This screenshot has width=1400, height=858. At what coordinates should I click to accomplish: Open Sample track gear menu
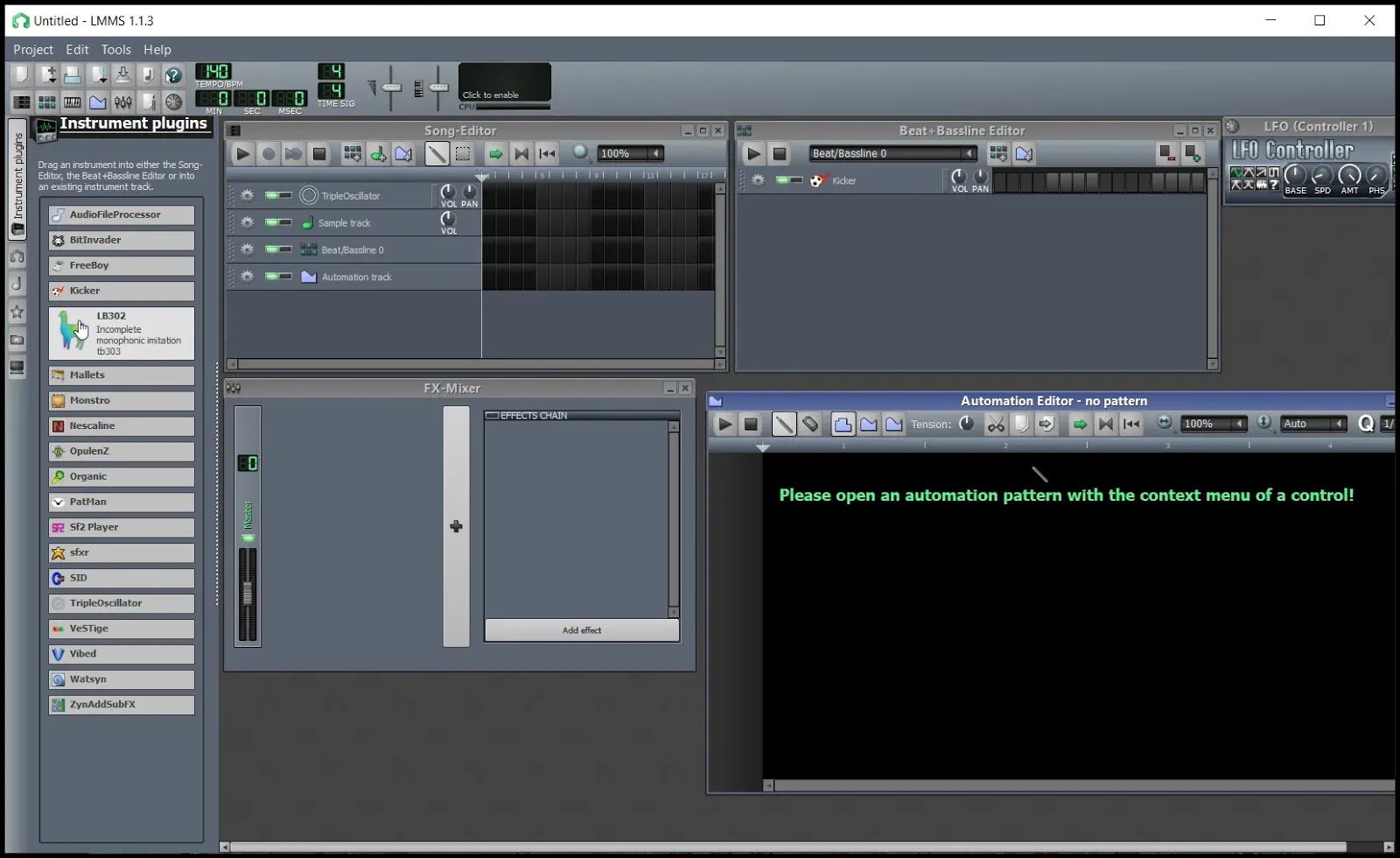tap(248, 223)
